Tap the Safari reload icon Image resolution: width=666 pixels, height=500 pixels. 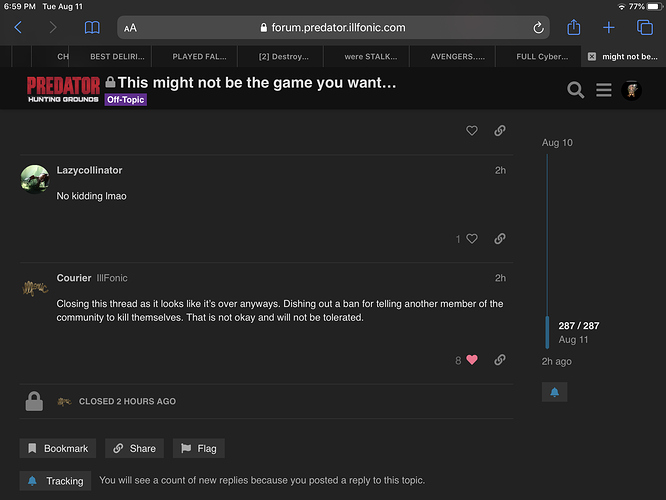(538, 28)
